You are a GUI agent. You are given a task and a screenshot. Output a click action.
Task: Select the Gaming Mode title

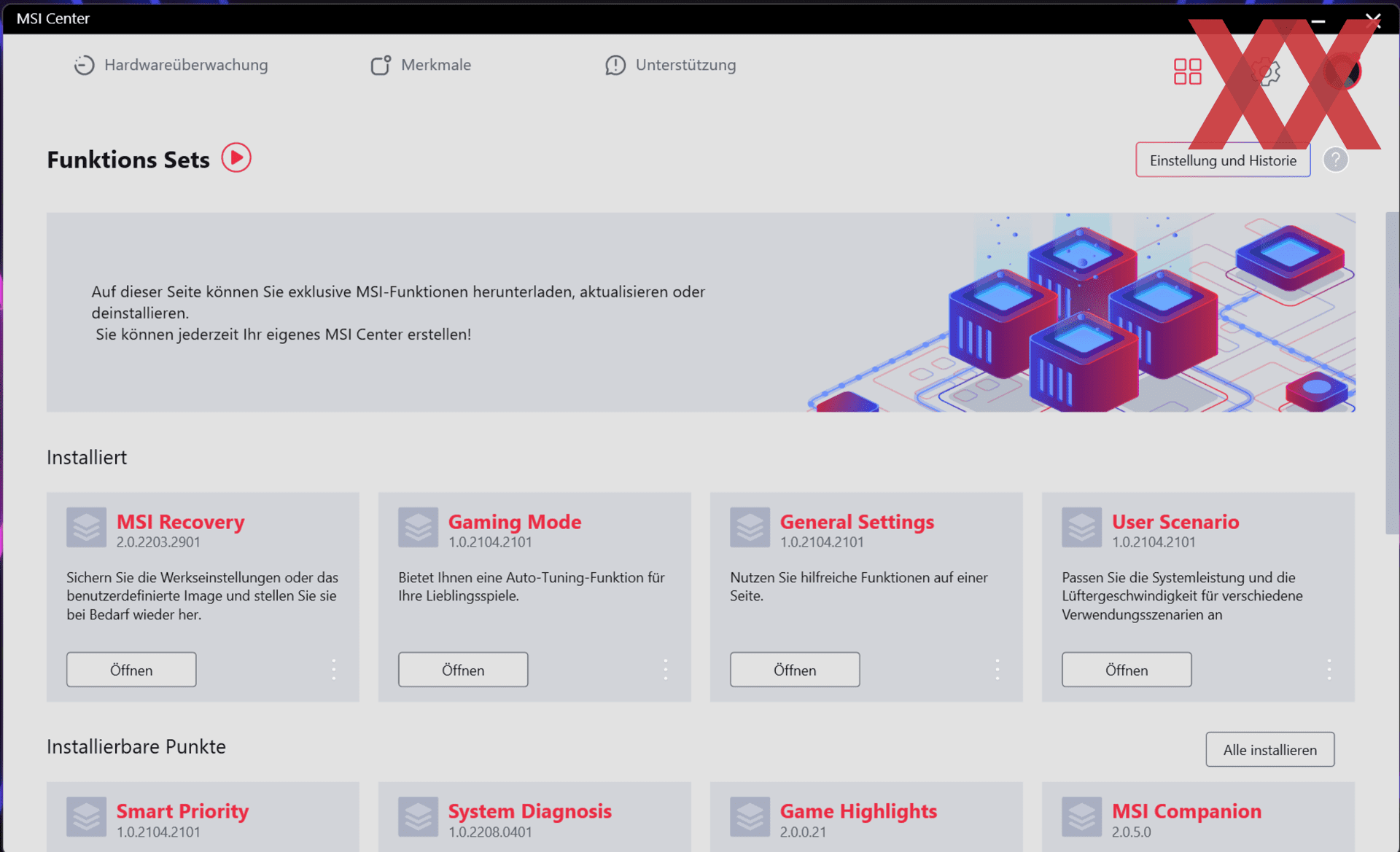pos(514,522)
